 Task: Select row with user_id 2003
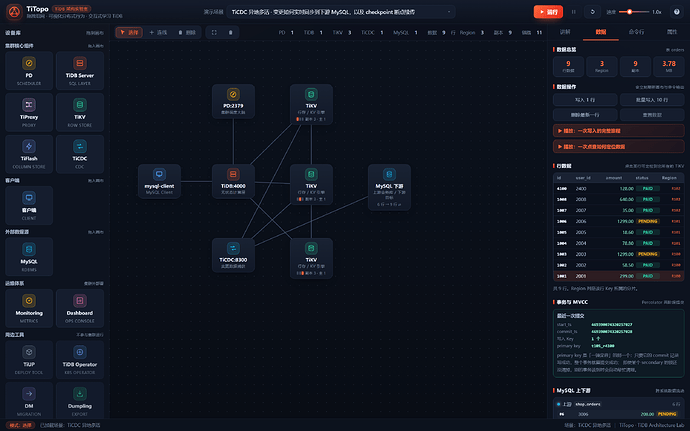point(618,254)
